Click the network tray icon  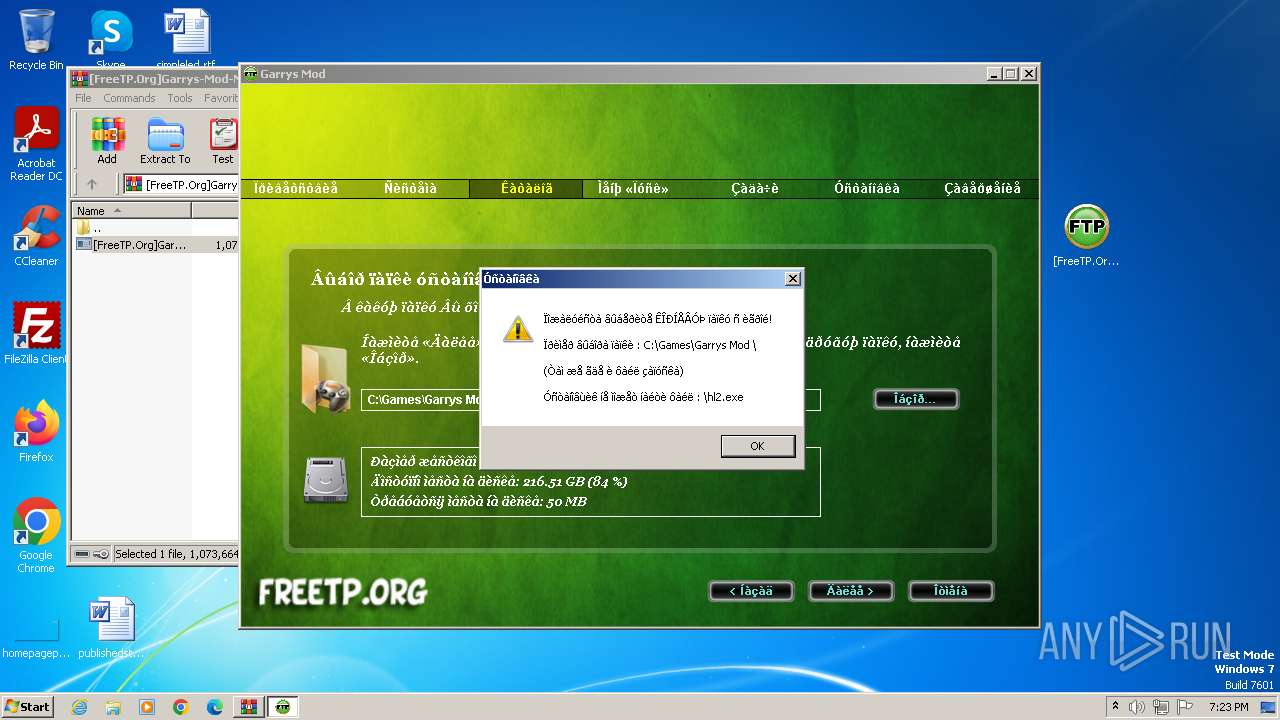coord(1162,707)
